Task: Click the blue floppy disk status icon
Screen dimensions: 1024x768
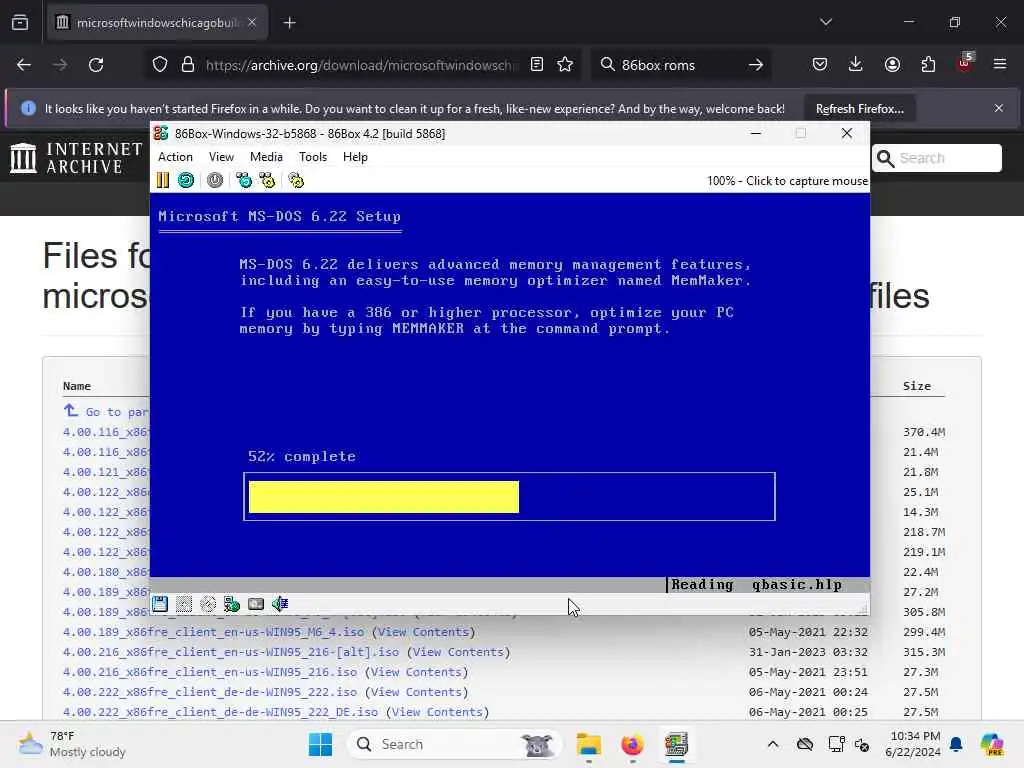Action: point(160,604)
